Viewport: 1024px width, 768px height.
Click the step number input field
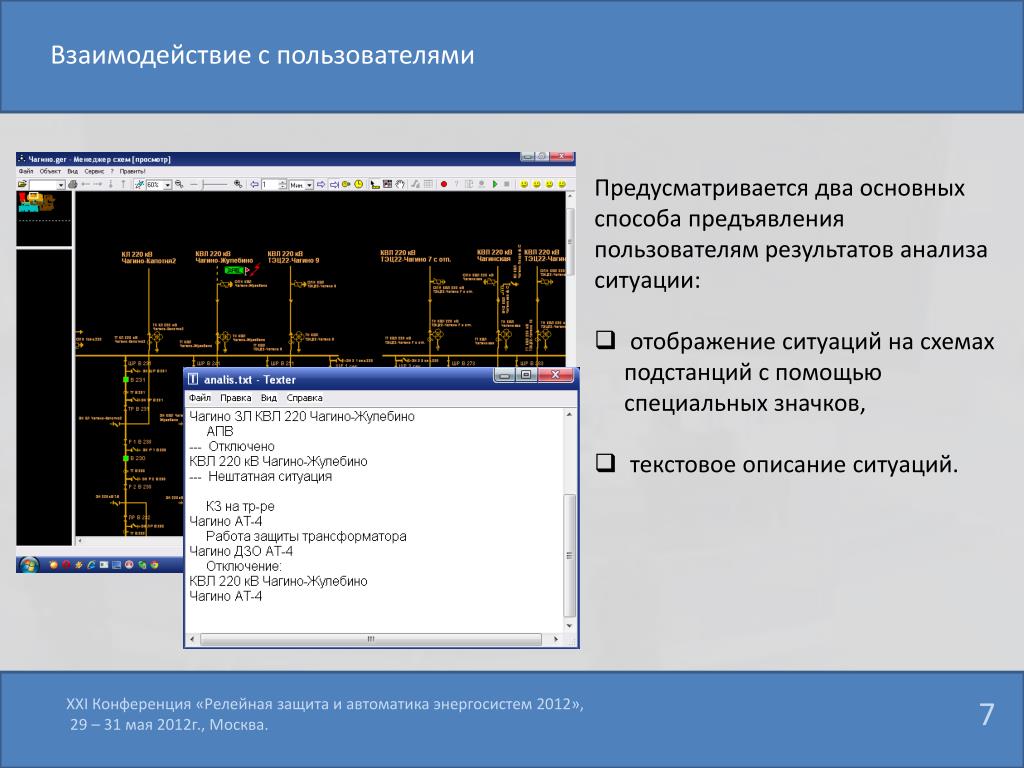click(270, 185)
